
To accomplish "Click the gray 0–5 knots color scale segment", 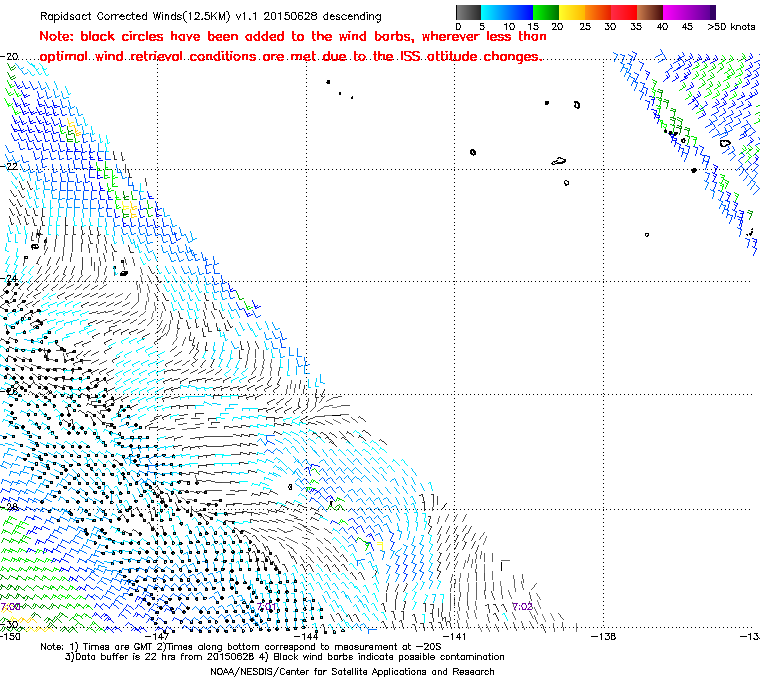I will (469, 12).
